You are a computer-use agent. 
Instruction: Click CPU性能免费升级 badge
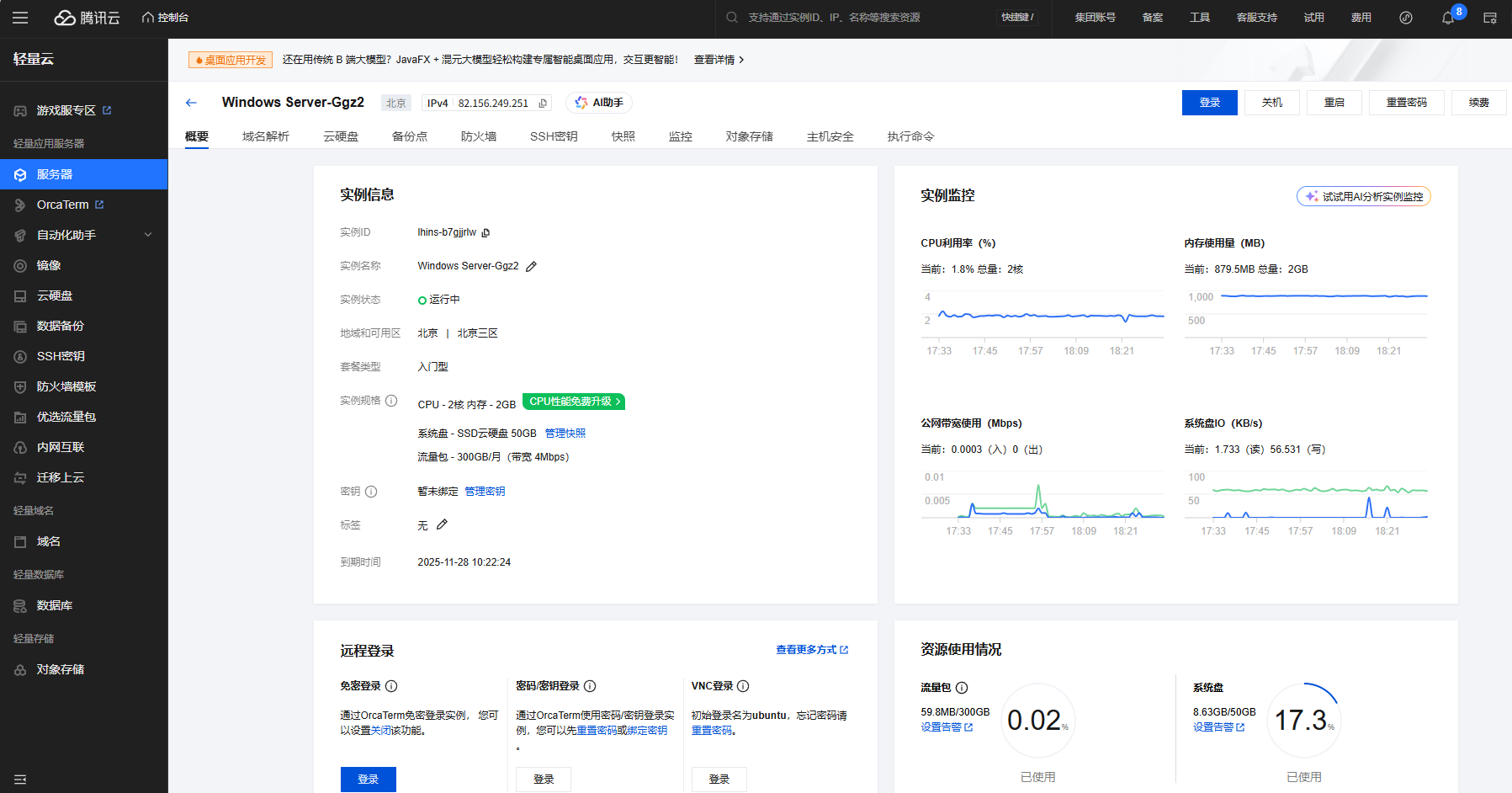click(x=574, y=402)
